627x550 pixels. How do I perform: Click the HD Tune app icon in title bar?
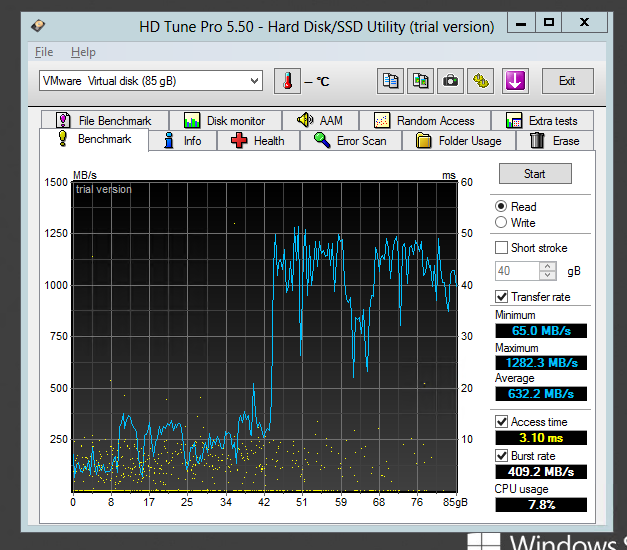click(38, 26)
